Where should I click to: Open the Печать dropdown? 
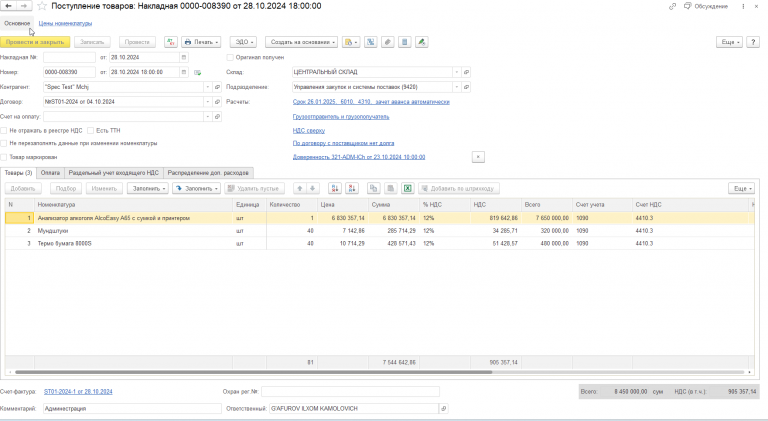pos(201,42)
